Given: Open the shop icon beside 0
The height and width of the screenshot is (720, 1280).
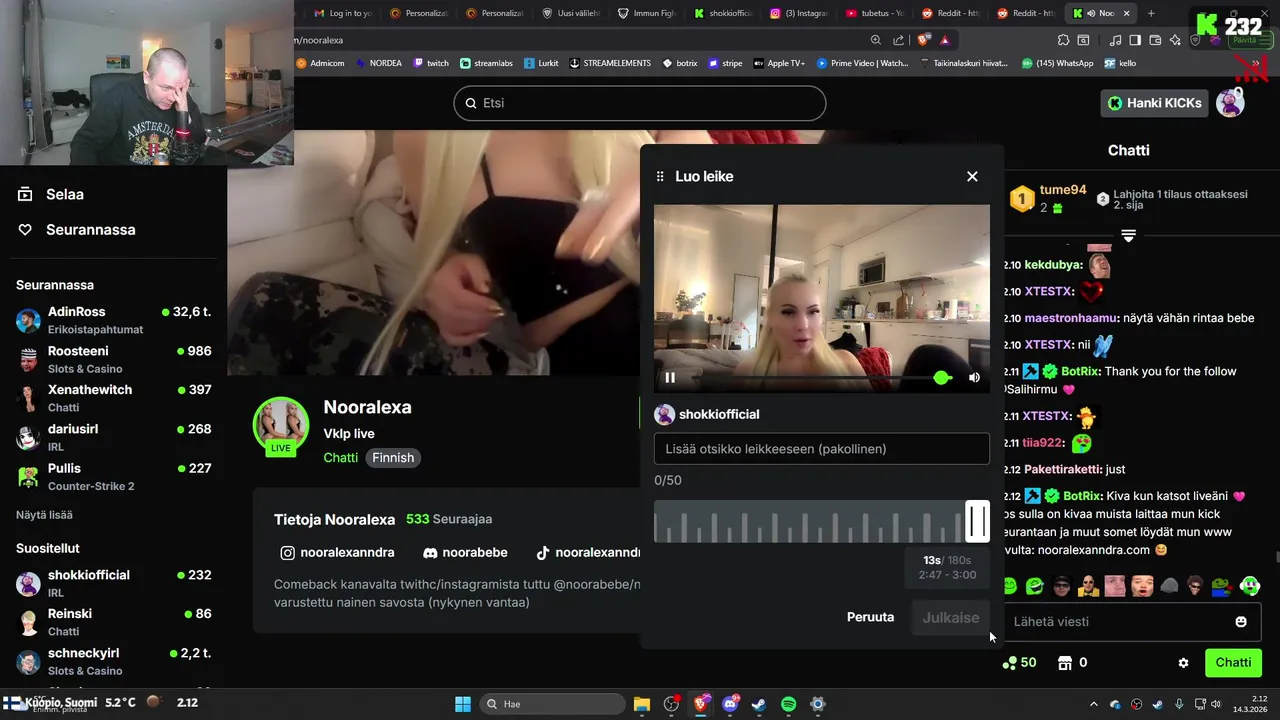Looking at the screenshot, I should coord(1065,662).
